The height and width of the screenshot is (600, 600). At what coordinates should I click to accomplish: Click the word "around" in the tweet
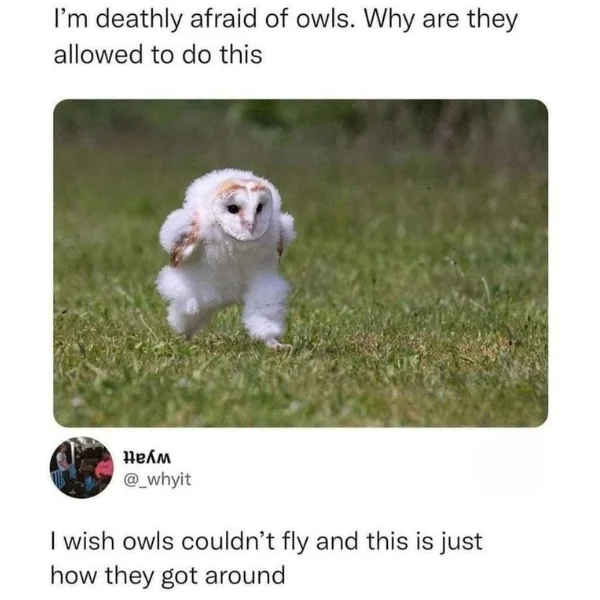[x=245, y=575]
